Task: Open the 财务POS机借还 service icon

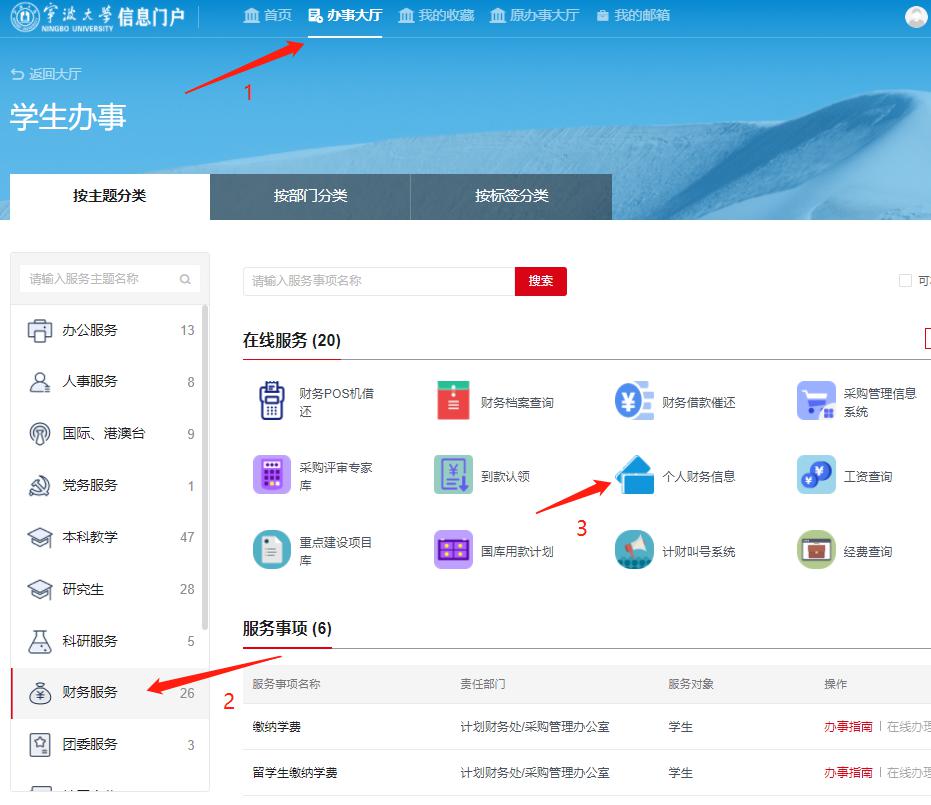Action: [272, 402]
